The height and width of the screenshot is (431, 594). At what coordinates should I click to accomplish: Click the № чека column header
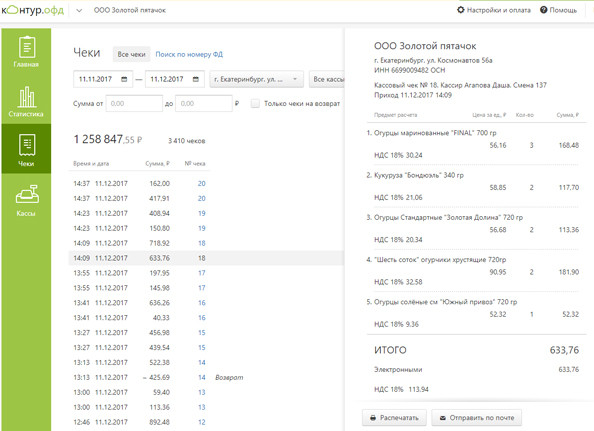pos(195,164)
